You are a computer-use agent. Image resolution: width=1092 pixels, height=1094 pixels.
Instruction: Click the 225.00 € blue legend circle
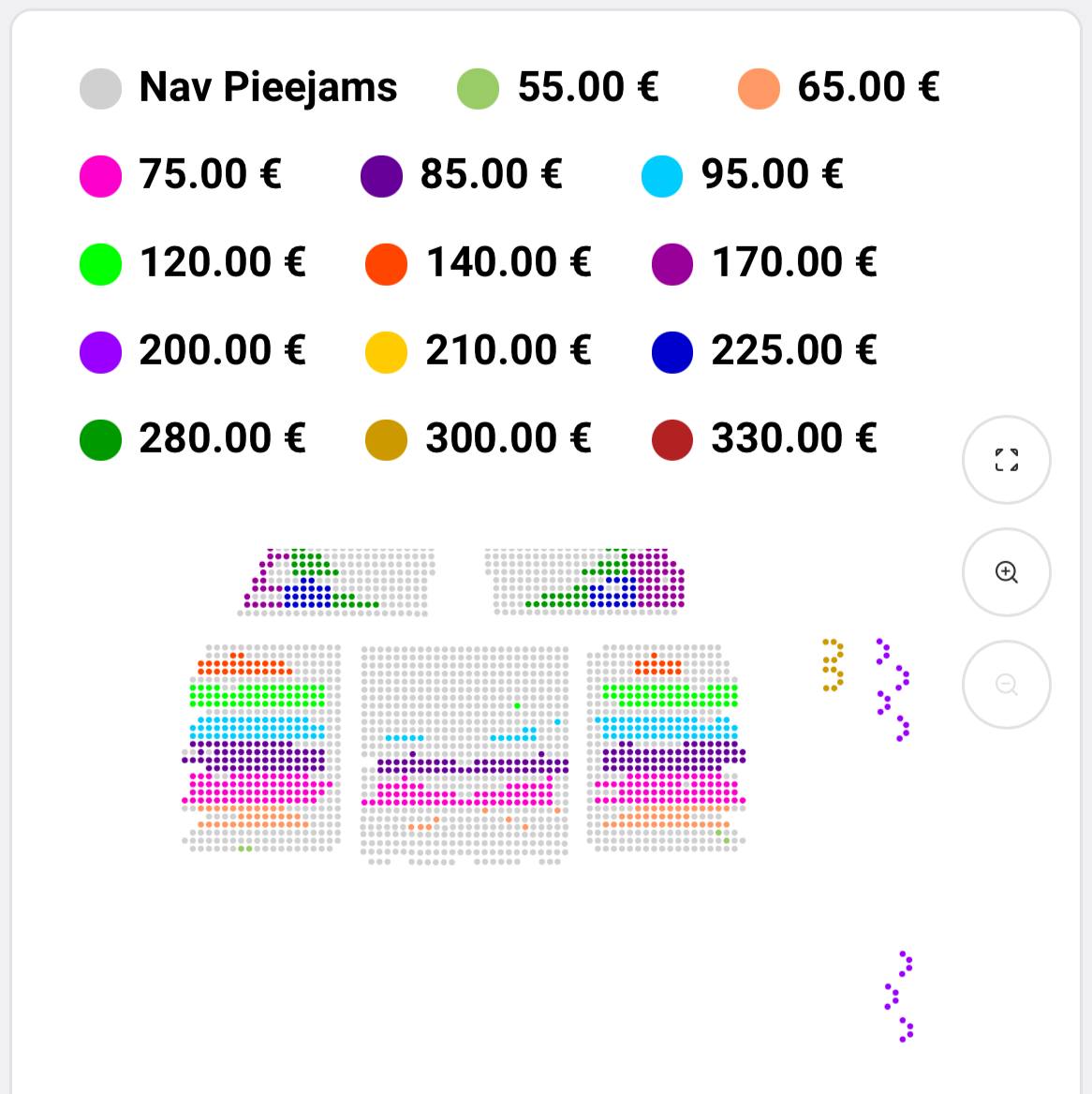point(672,352)
